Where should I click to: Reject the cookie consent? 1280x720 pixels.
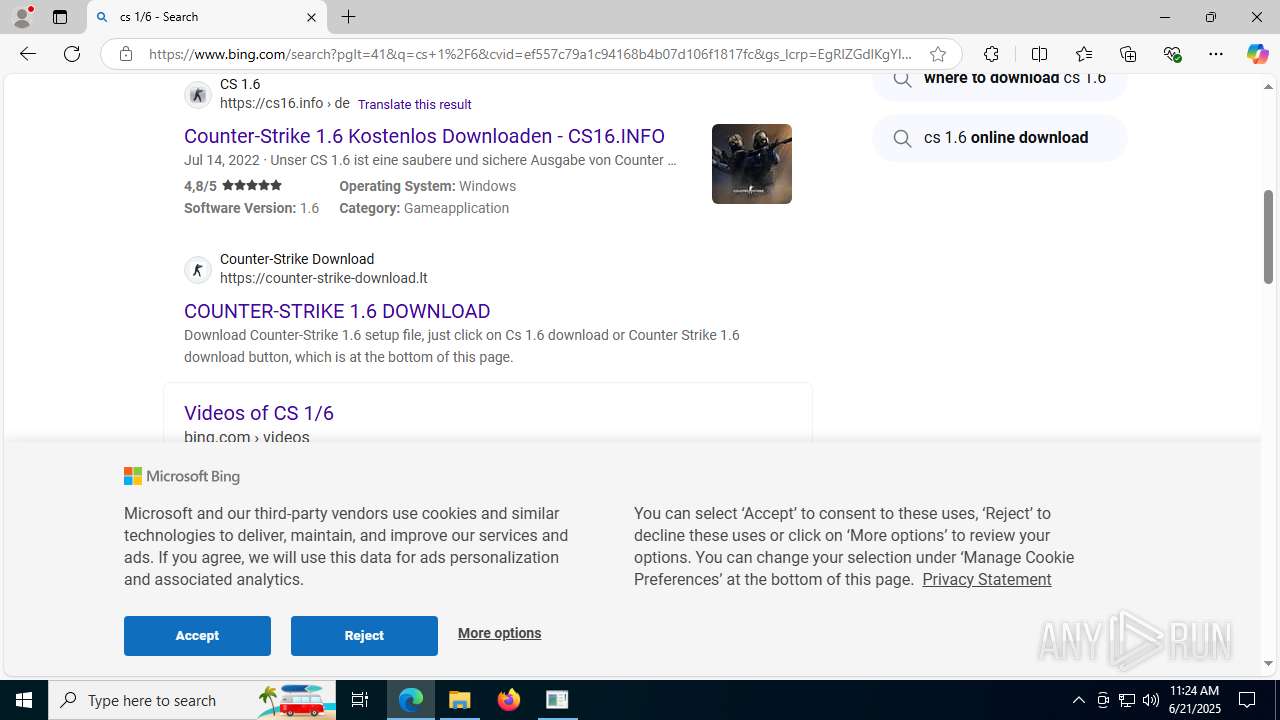364,636
